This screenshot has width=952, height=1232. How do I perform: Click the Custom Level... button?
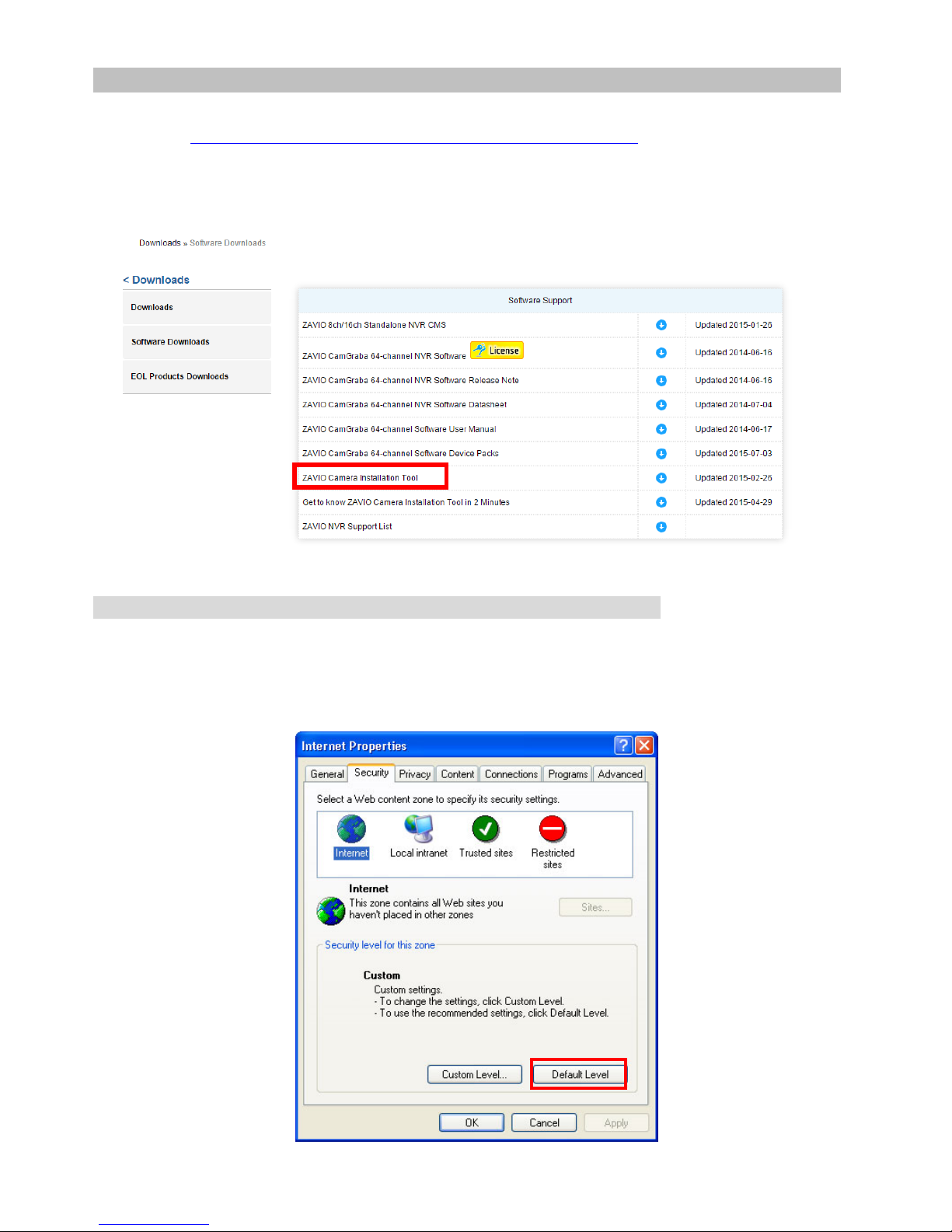point(474,1074)
